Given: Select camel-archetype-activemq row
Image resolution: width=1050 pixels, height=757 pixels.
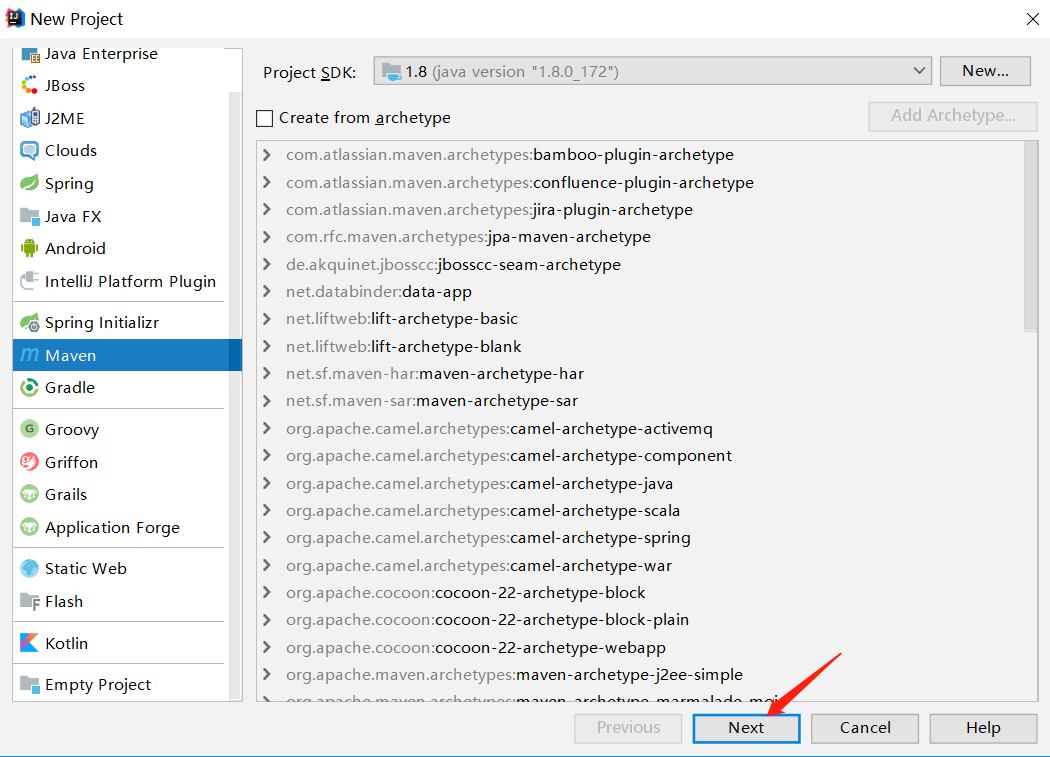Looking at the screenshot, I should point(640,429).
